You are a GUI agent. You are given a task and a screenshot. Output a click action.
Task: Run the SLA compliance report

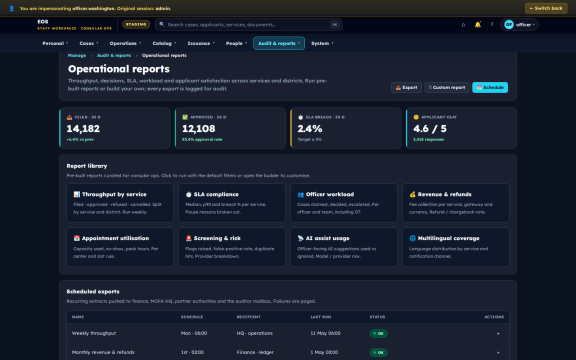[x=232, y=203]
